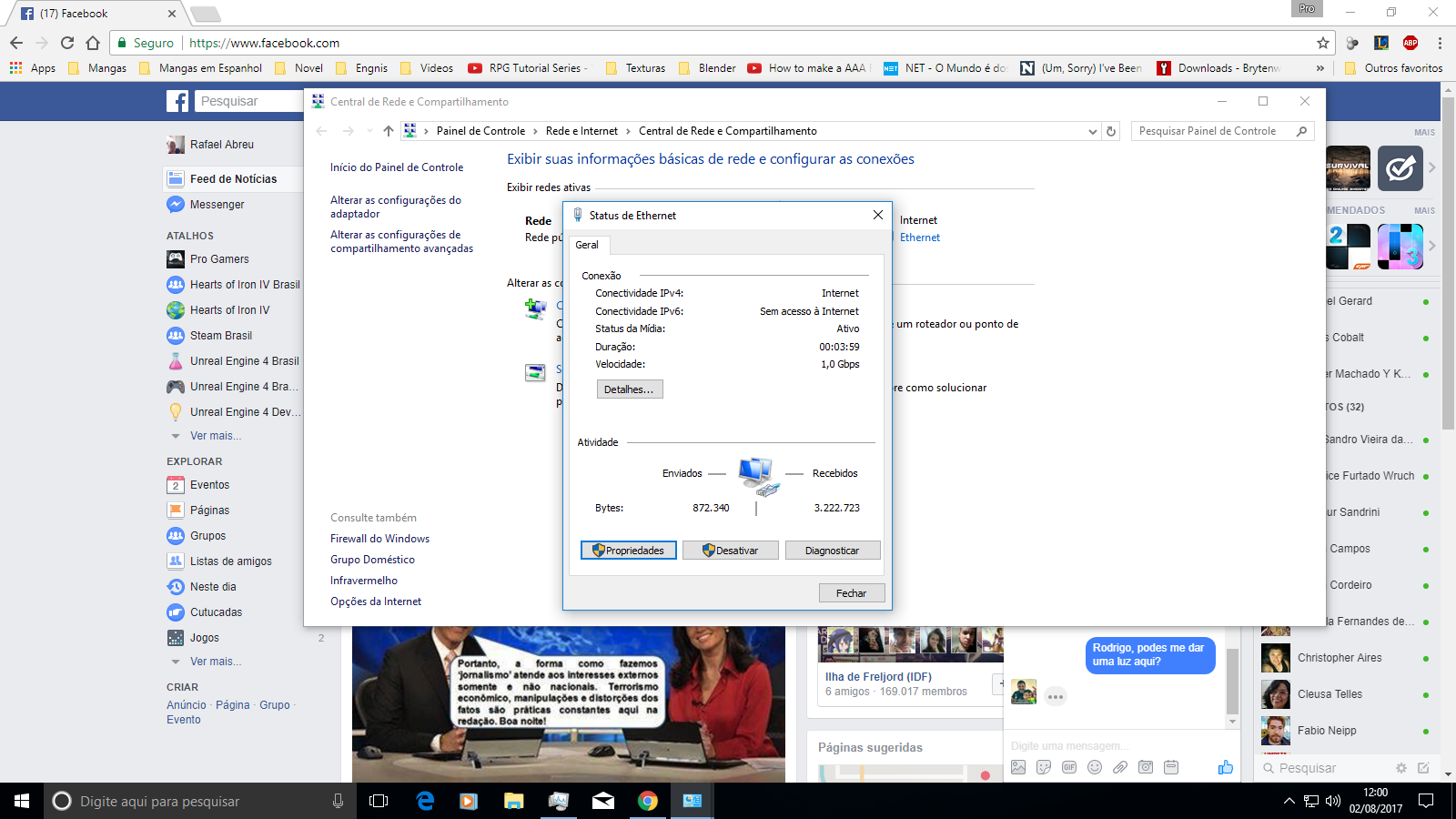Click Fechar button in dialog
Image resolution: width=1456 pixels, height=819 pixels.
[852, 593]
